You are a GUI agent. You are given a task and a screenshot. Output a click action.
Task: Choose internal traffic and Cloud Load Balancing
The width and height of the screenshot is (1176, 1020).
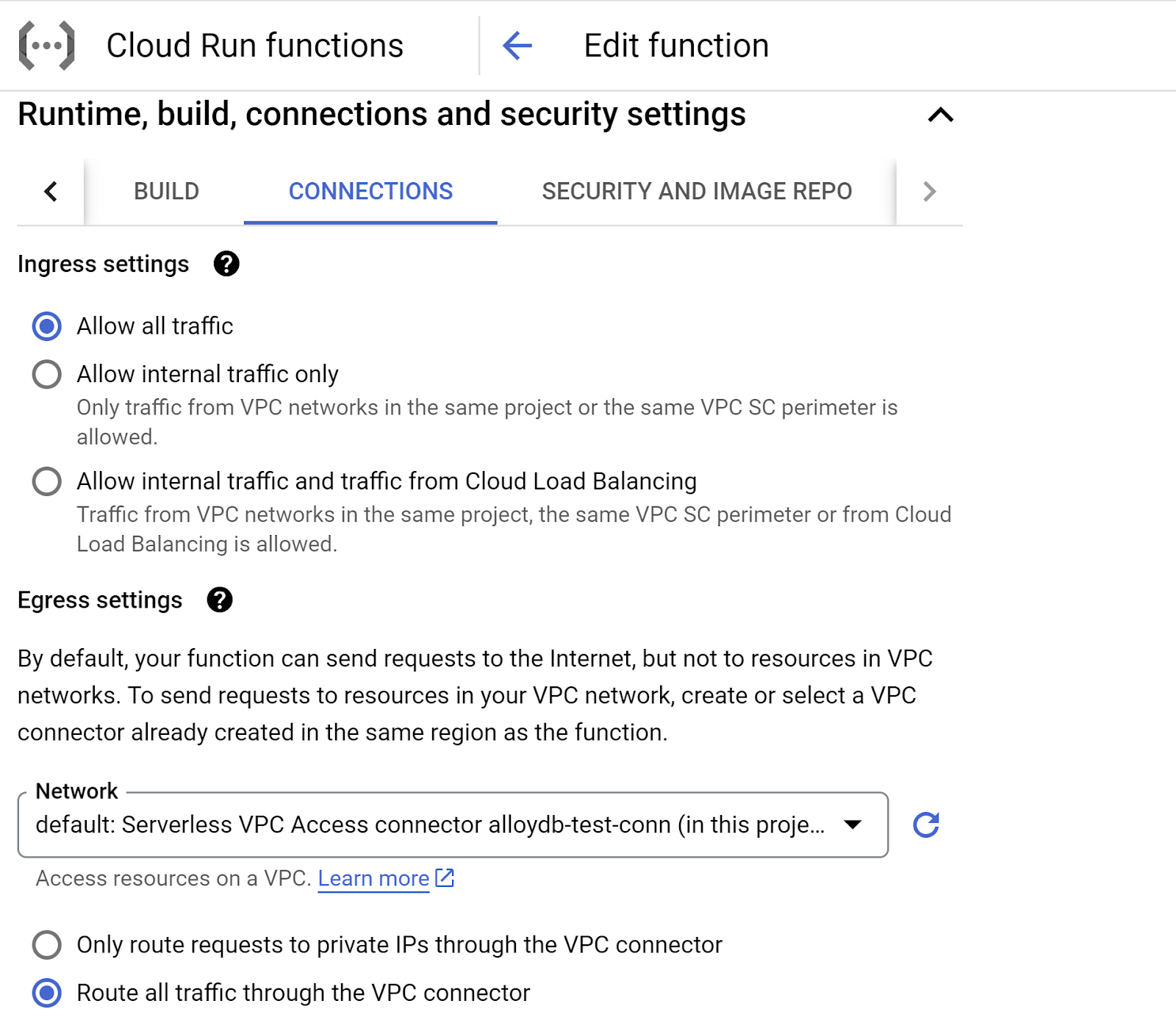(47, 481)
